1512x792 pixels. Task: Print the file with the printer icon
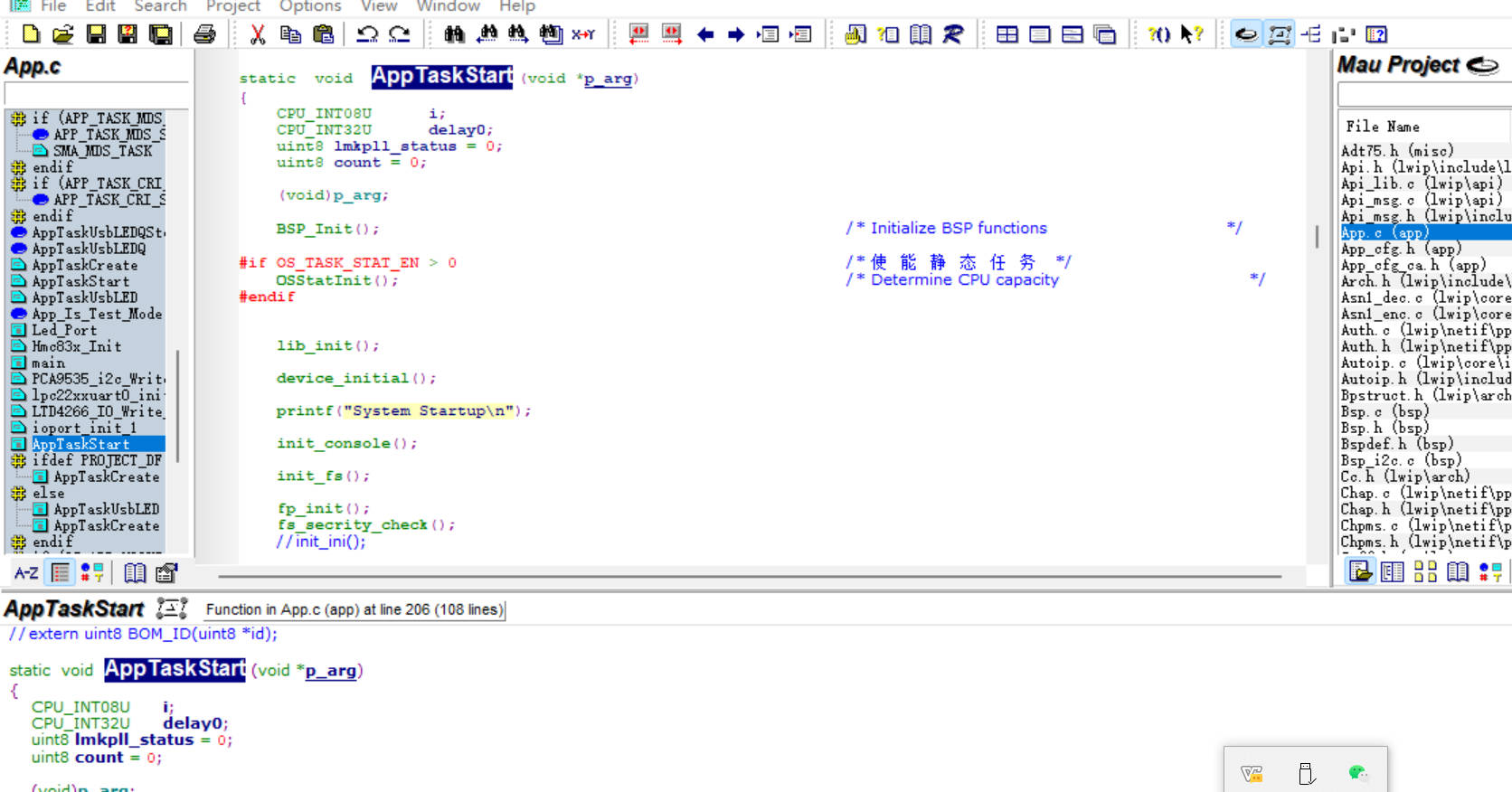[x=205, y=34]
